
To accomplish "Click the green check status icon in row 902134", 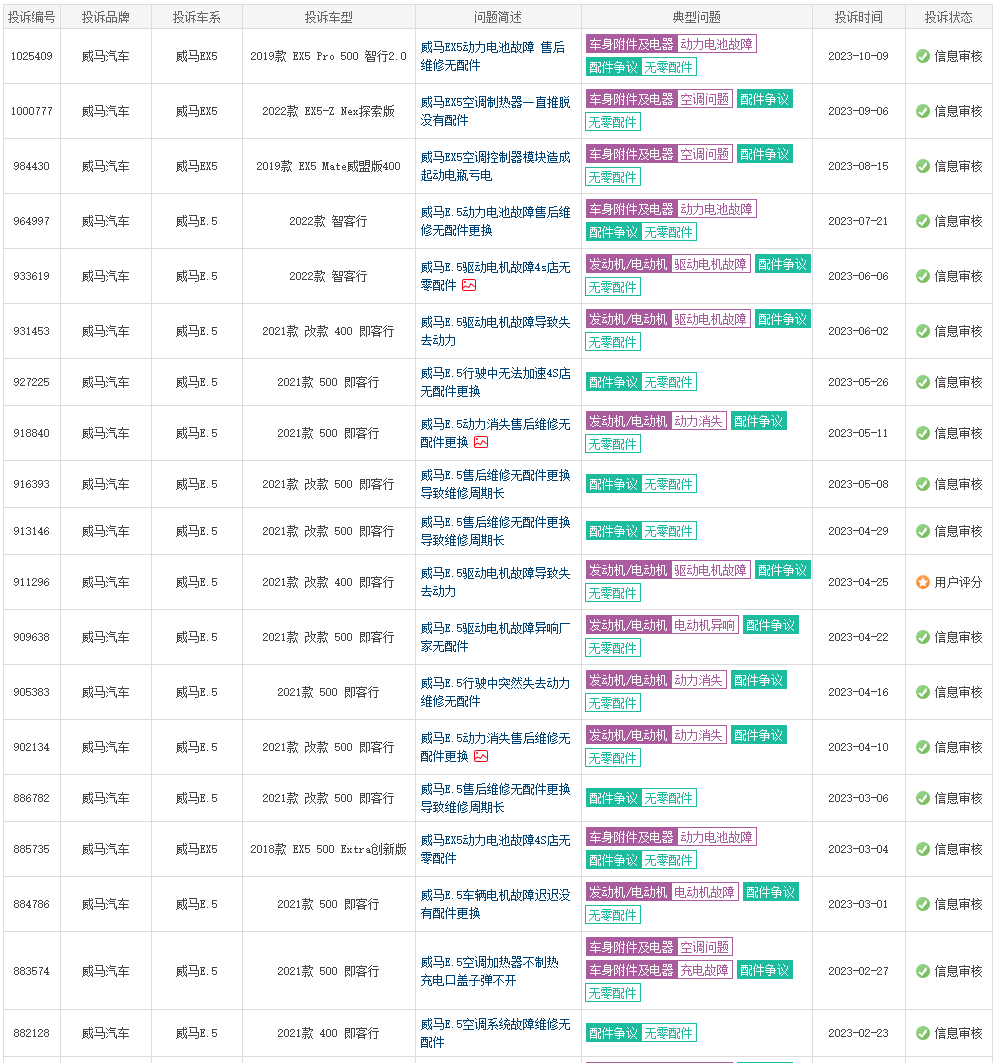I will [x=923, y=747].
